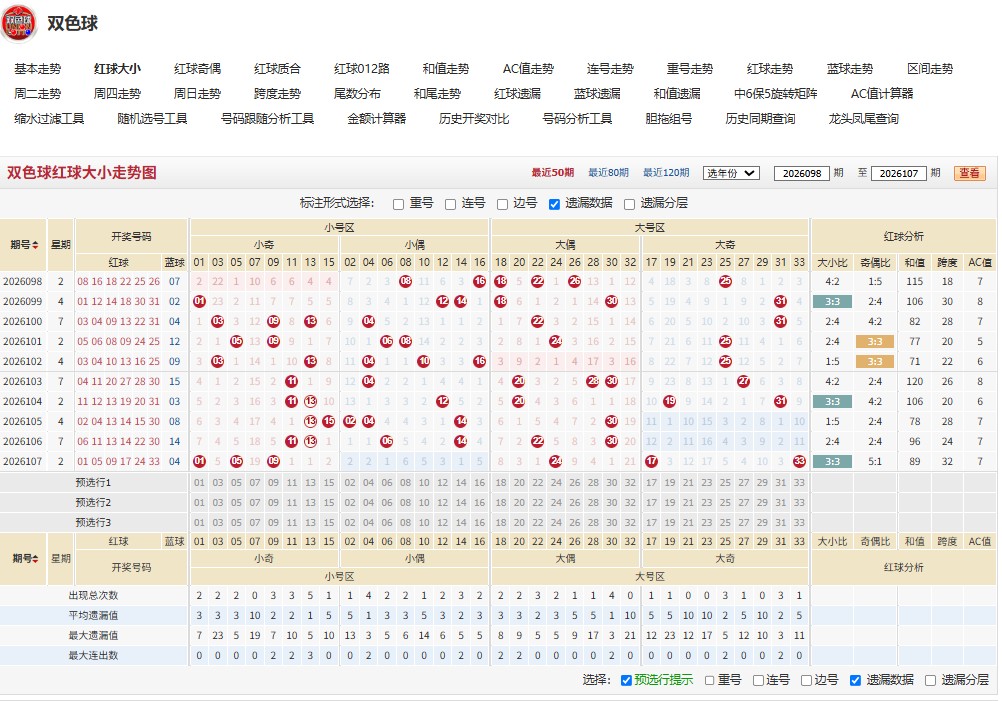This screenshot has height=701, width=1002.
Task: Select number 01 in 预选行1
Action: 199,483
